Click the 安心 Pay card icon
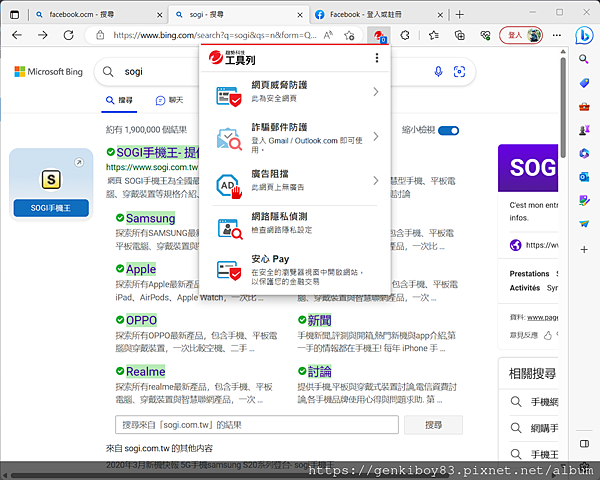Screen dimensions: 600x480 click(x=229, y=270)
